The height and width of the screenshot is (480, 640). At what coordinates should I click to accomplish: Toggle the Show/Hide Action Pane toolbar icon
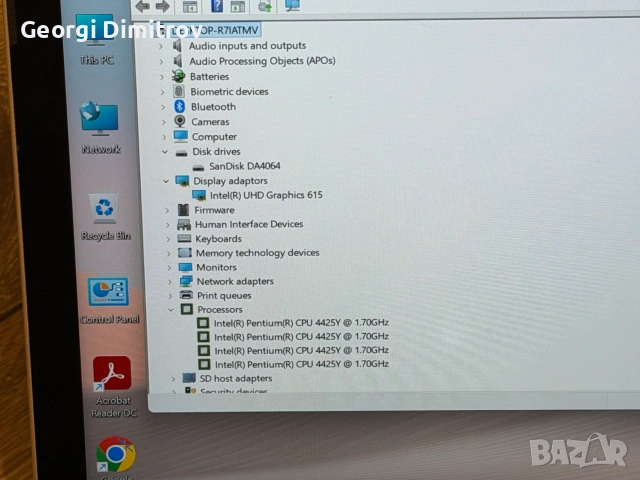click(x=238, y=6)
